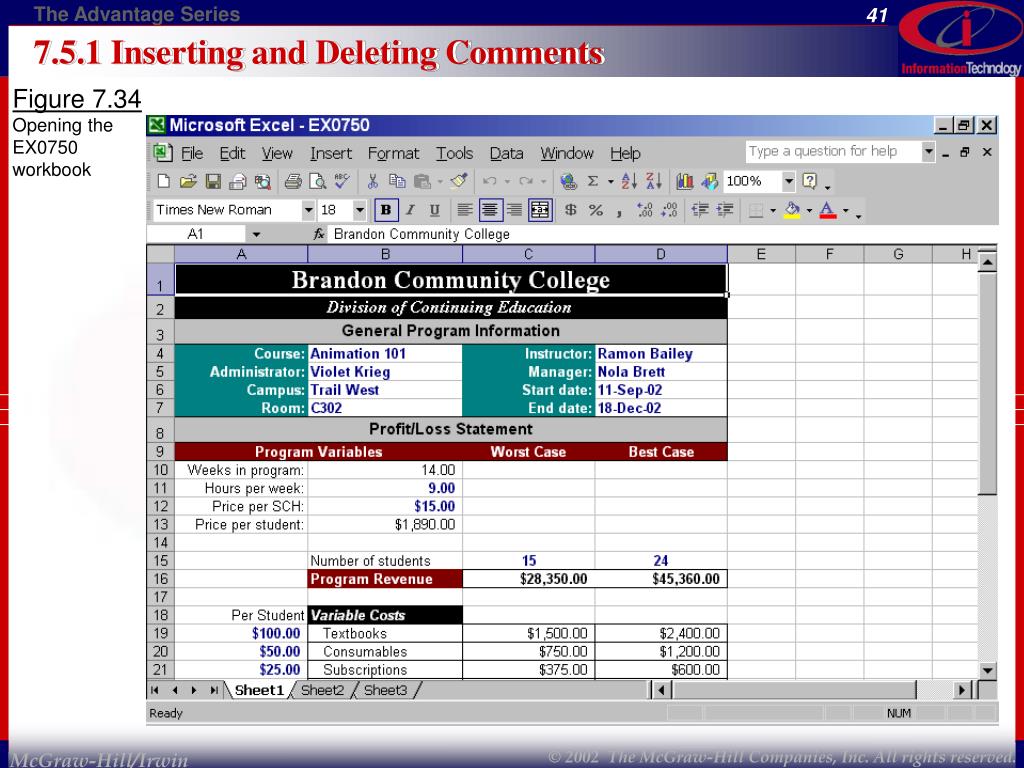Apply Comma Style format
The image size is (1024, 768).
click(x=618, y=211)
